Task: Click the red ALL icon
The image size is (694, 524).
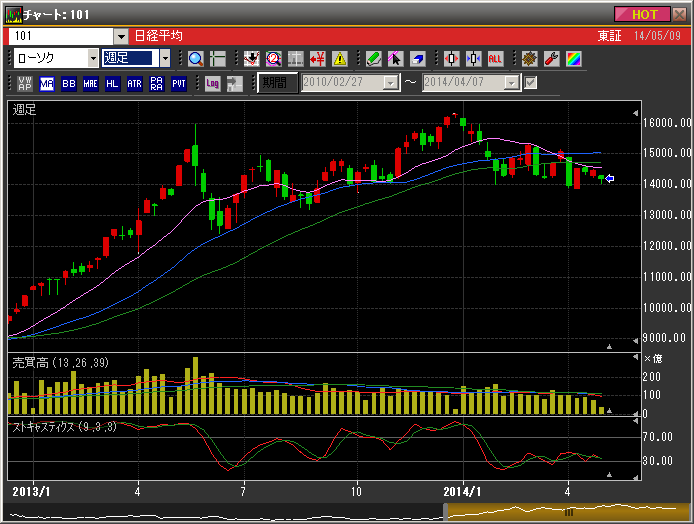Action: (495, 58)
